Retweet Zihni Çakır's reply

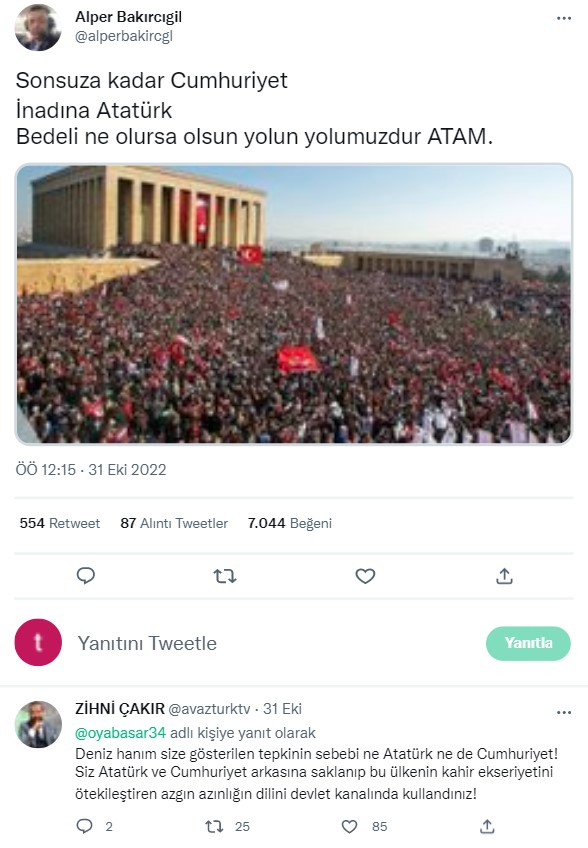tap(214, 826)
